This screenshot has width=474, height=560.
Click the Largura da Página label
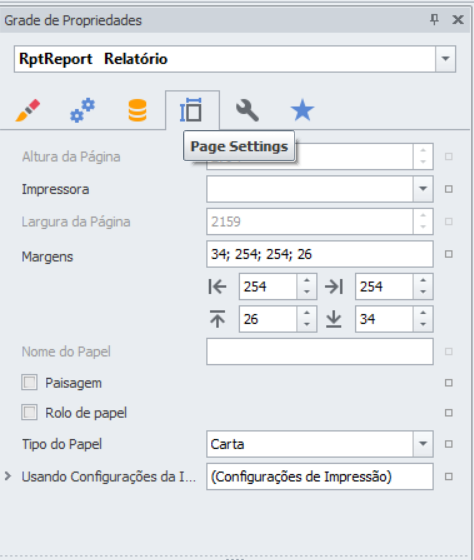[x=76, y=222]
